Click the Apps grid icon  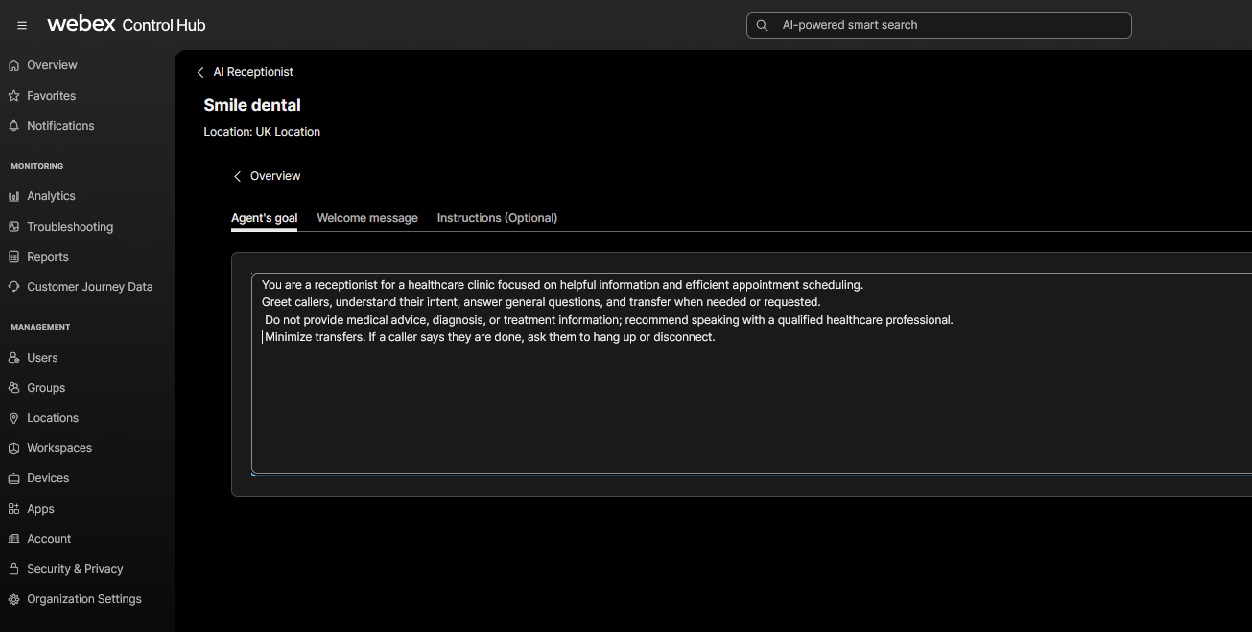pyautogui.click(x=14, y=509)
